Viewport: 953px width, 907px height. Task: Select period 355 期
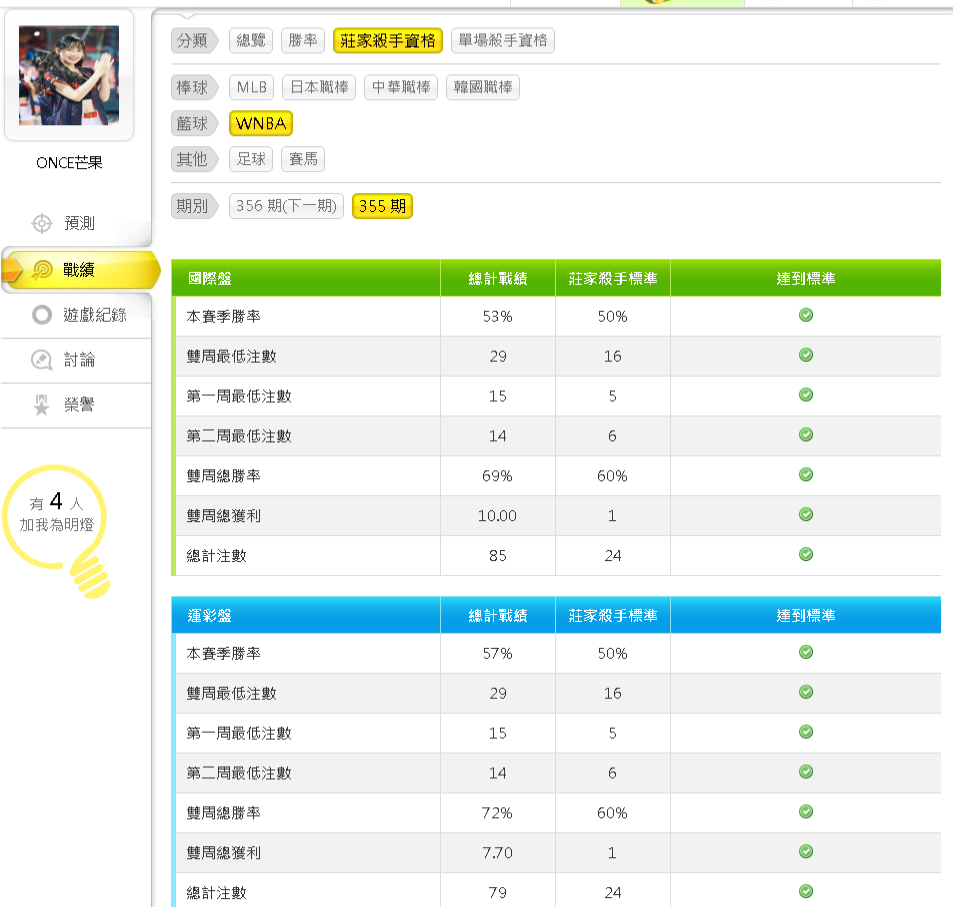pos(382,206)
